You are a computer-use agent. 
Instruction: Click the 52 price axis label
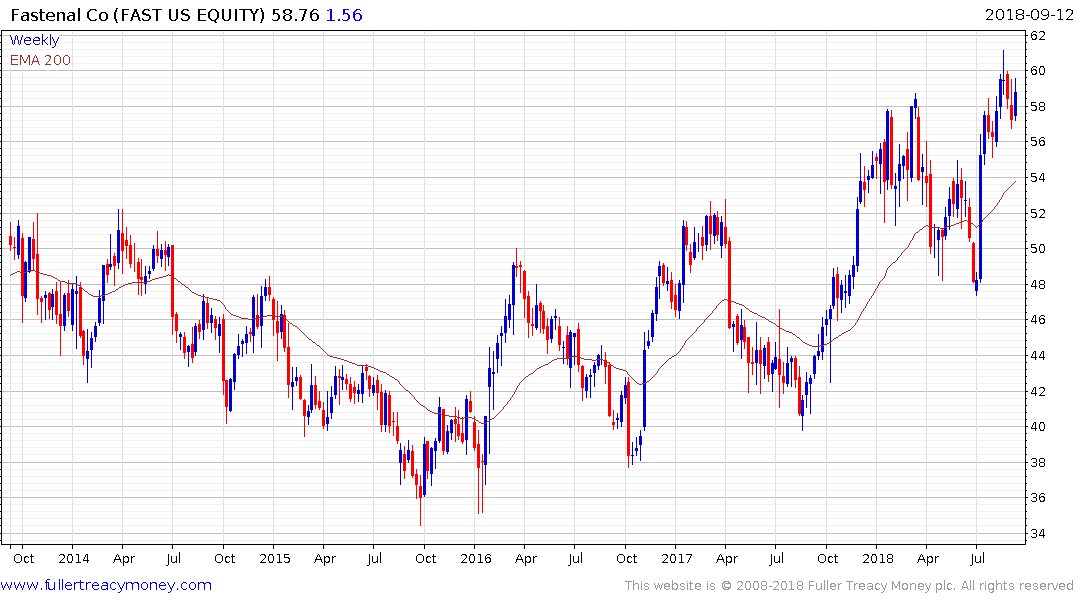click(1037, 213)
